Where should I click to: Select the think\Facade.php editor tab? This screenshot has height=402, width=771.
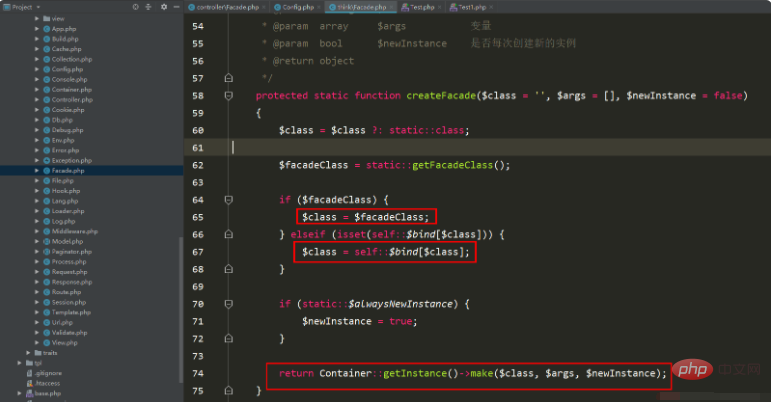pyautogui.click(x=361, y=7)
